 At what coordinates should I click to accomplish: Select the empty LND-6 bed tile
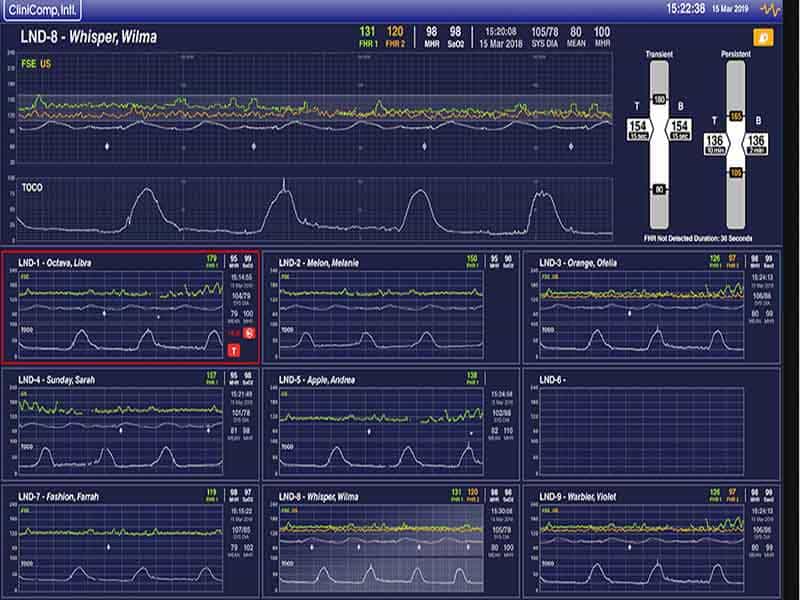(x=652, y=424)
